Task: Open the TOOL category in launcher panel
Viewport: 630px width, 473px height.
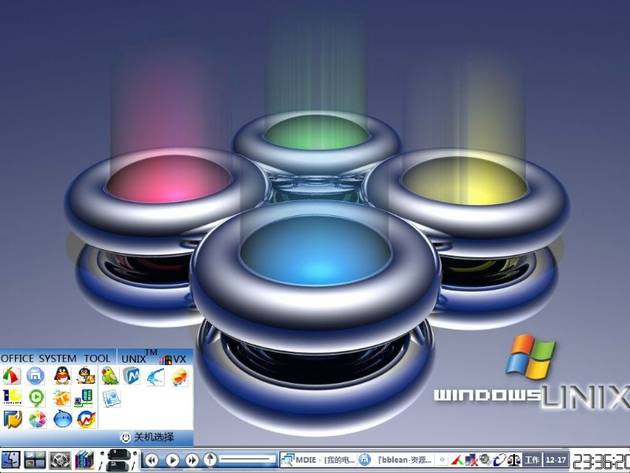Action: tap(97, 358)
